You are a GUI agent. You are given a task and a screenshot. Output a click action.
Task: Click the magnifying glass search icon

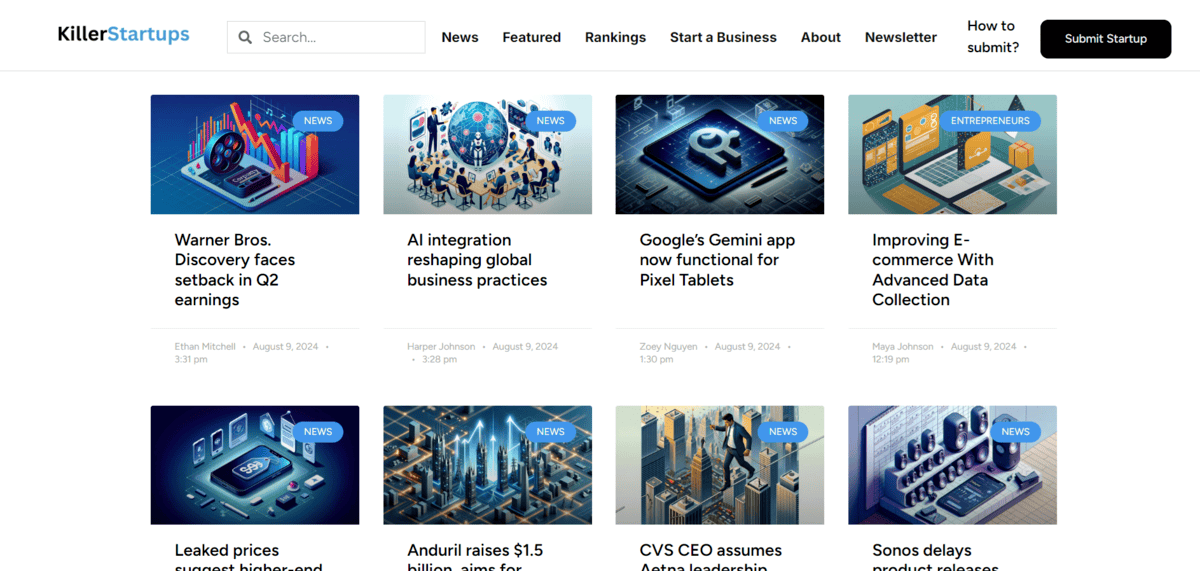(245, 38)
